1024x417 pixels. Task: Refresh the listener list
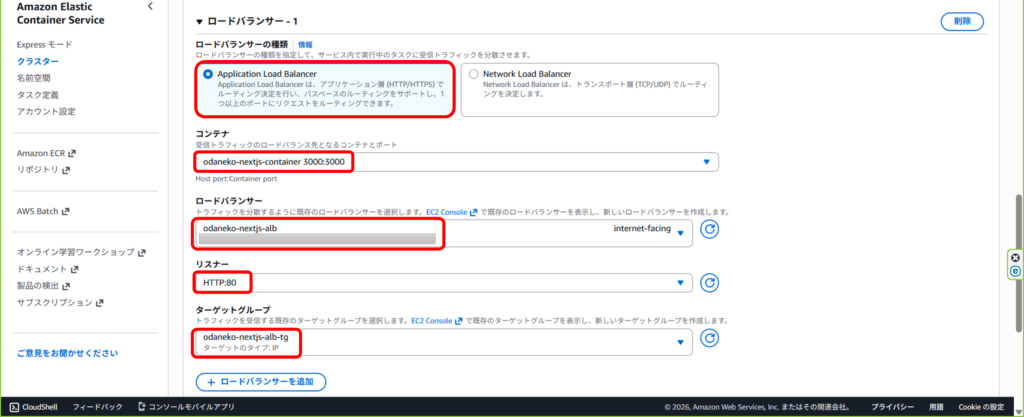pos(709,283)
